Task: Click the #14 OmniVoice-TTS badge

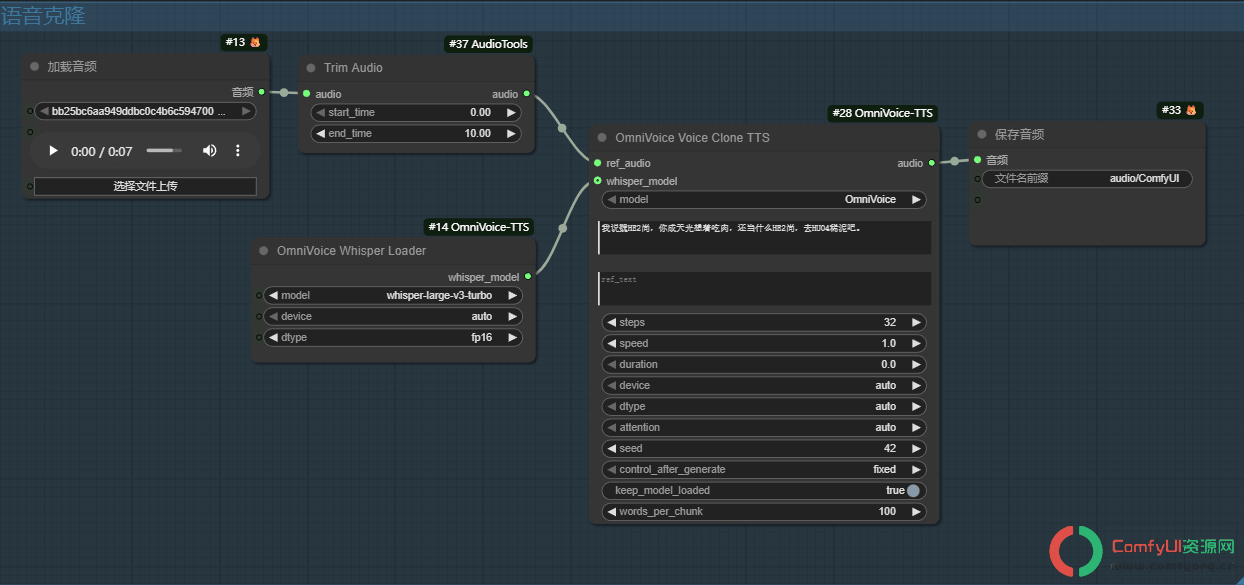Action: pos(478,227)
